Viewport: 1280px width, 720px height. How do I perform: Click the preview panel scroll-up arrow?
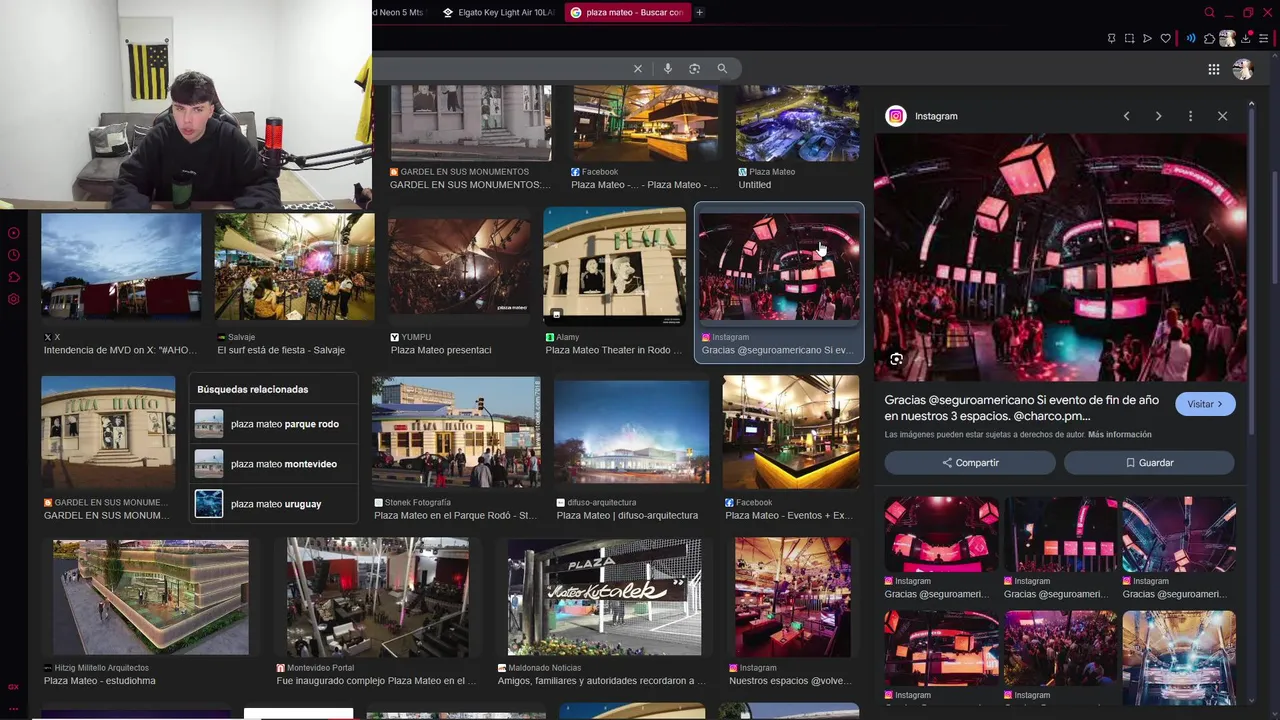point(1251,103)
